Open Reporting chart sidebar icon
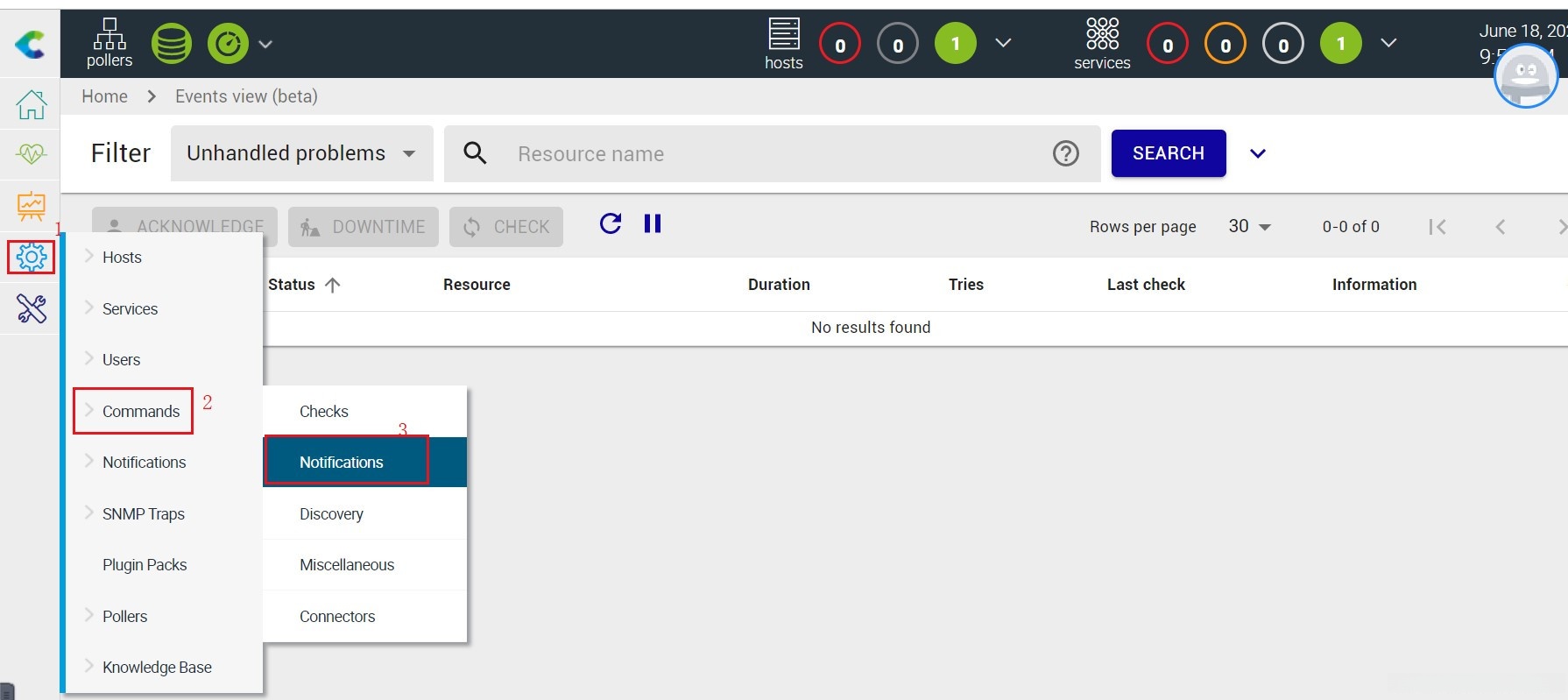 pos(32,206)
